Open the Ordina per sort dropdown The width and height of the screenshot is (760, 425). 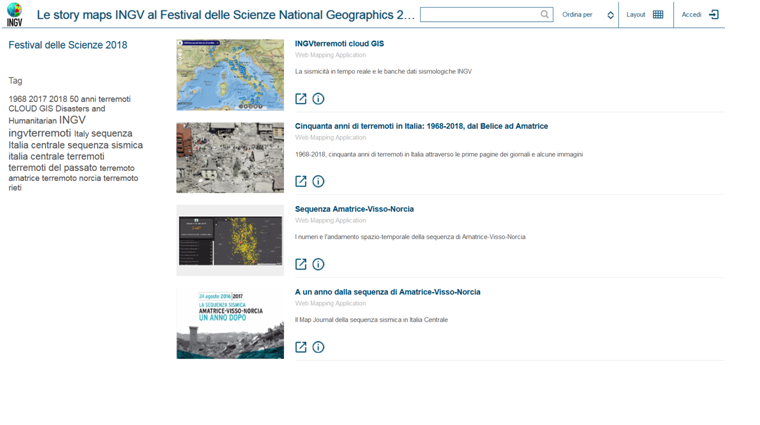coord(588,15)
